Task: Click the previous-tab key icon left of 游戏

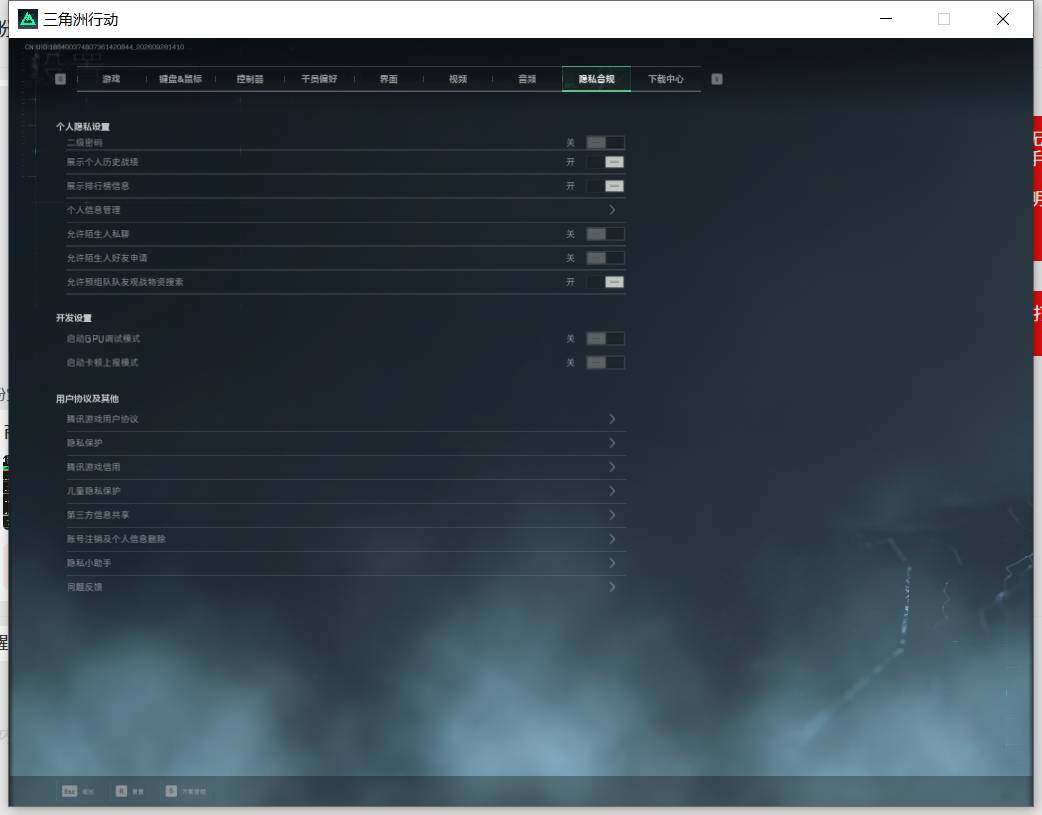Action: pos(60,79)
